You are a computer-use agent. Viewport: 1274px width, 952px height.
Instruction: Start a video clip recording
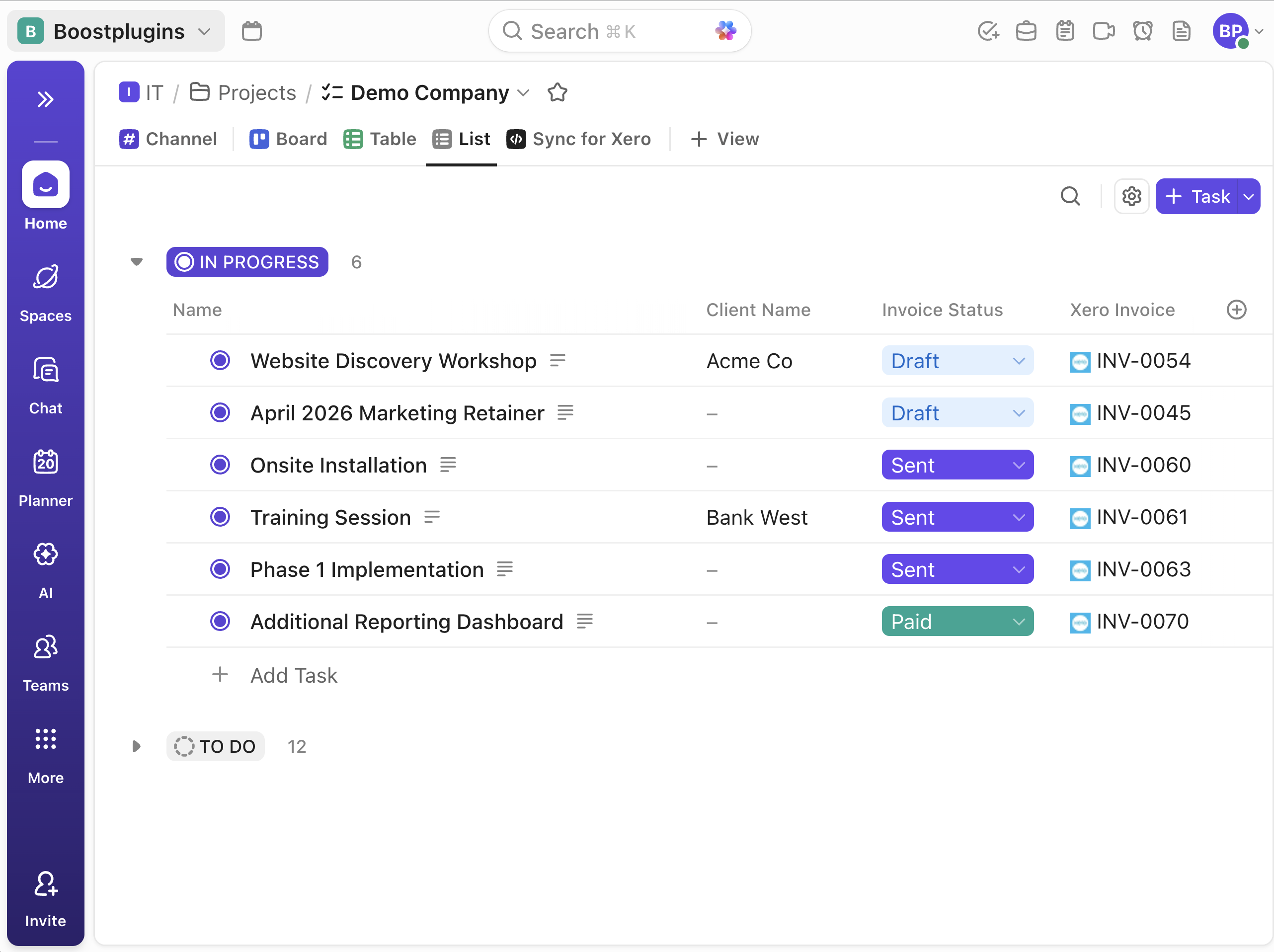1103,31
